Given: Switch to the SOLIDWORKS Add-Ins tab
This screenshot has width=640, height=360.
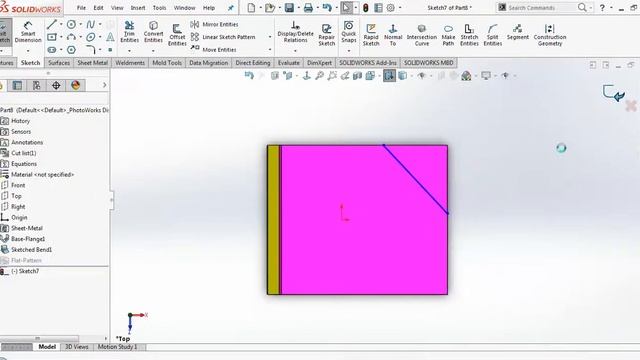Looking at the screenshot, I should point(368,63).
